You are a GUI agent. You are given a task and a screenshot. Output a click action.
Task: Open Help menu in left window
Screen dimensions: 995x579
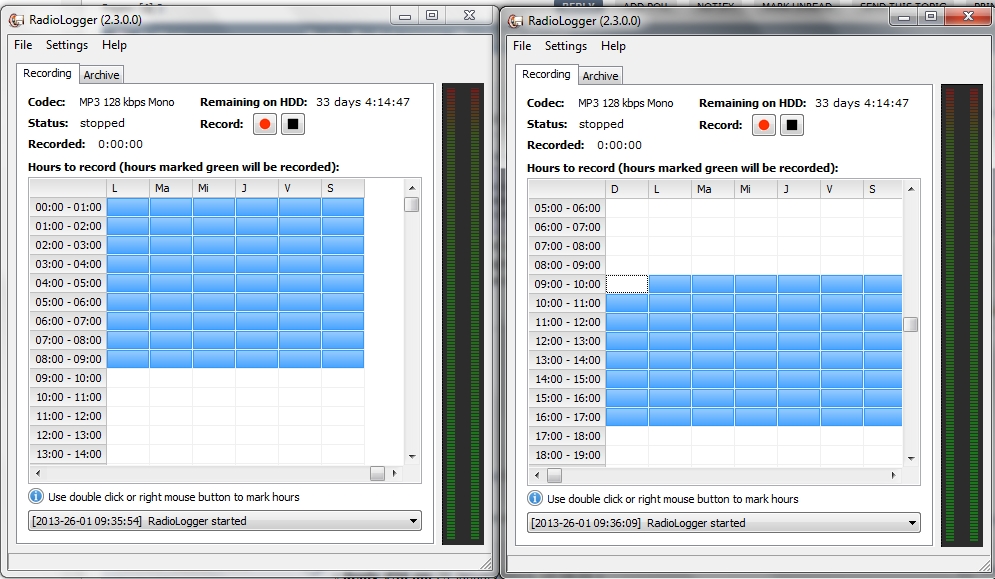pos(114,45)
